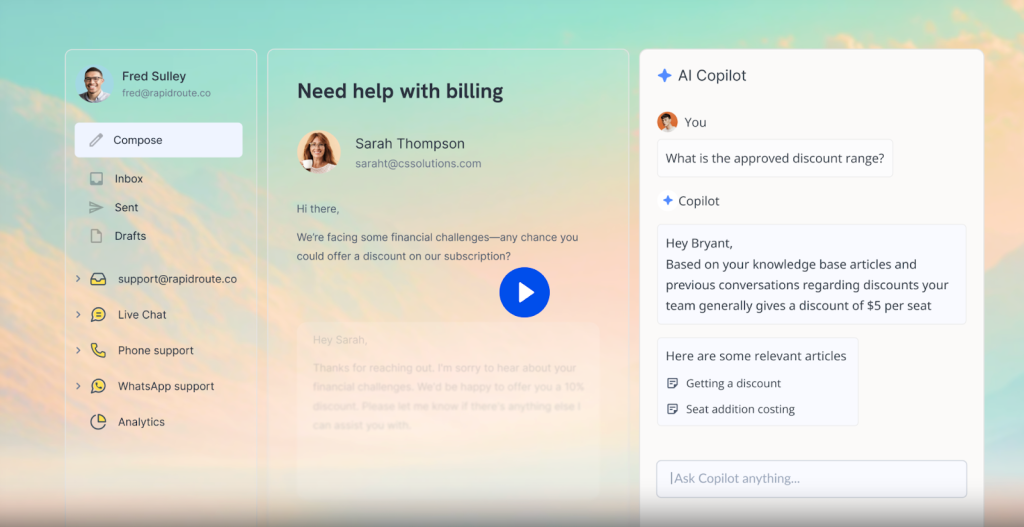Image resolution: width=1024 pixels, height=527 pixels.
Task: Click the Sarah Thompson sender name
Action: click(x=410, y=144)
